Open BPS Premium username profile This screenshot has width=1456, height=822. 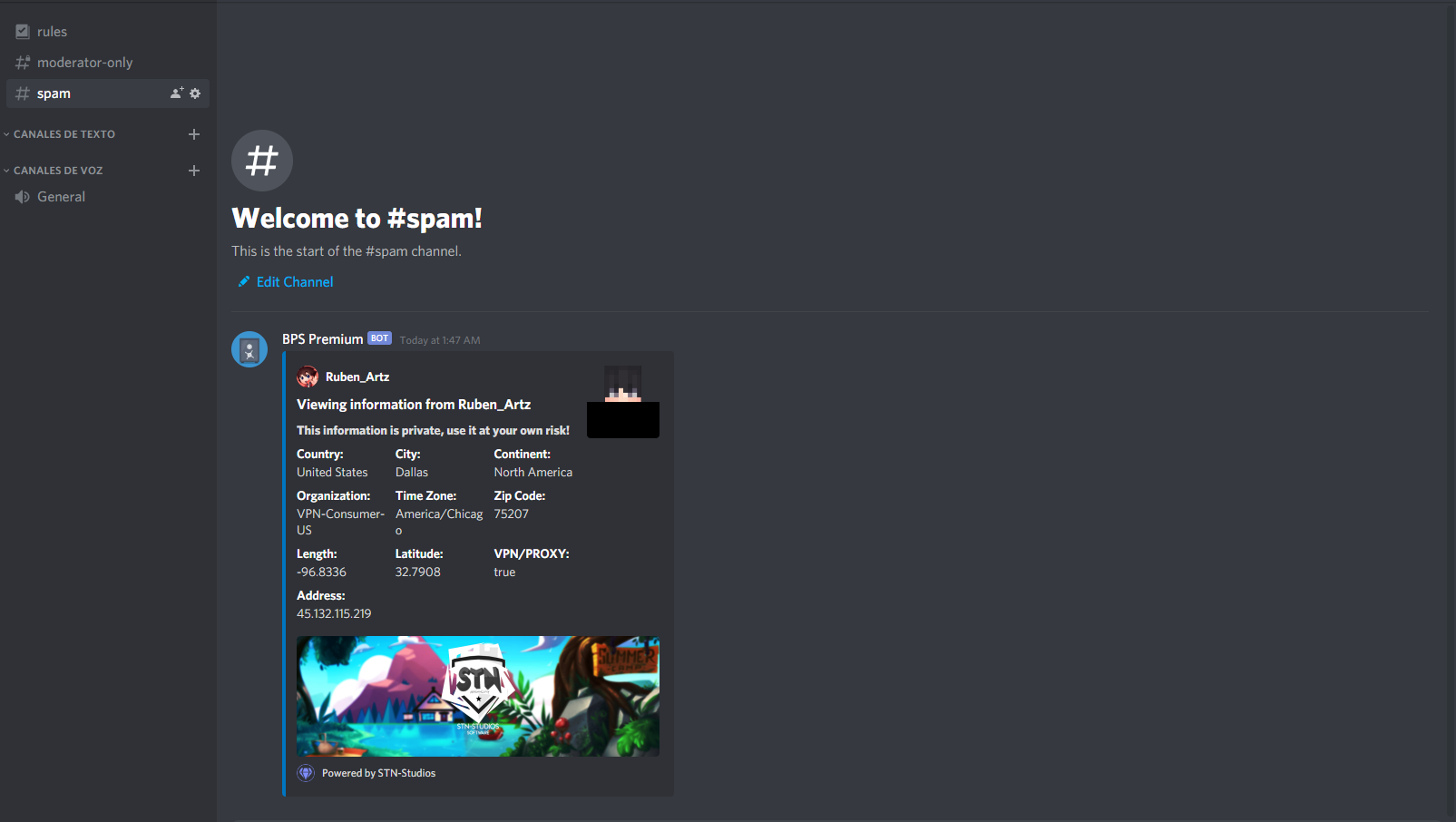(x=322, y=339)
